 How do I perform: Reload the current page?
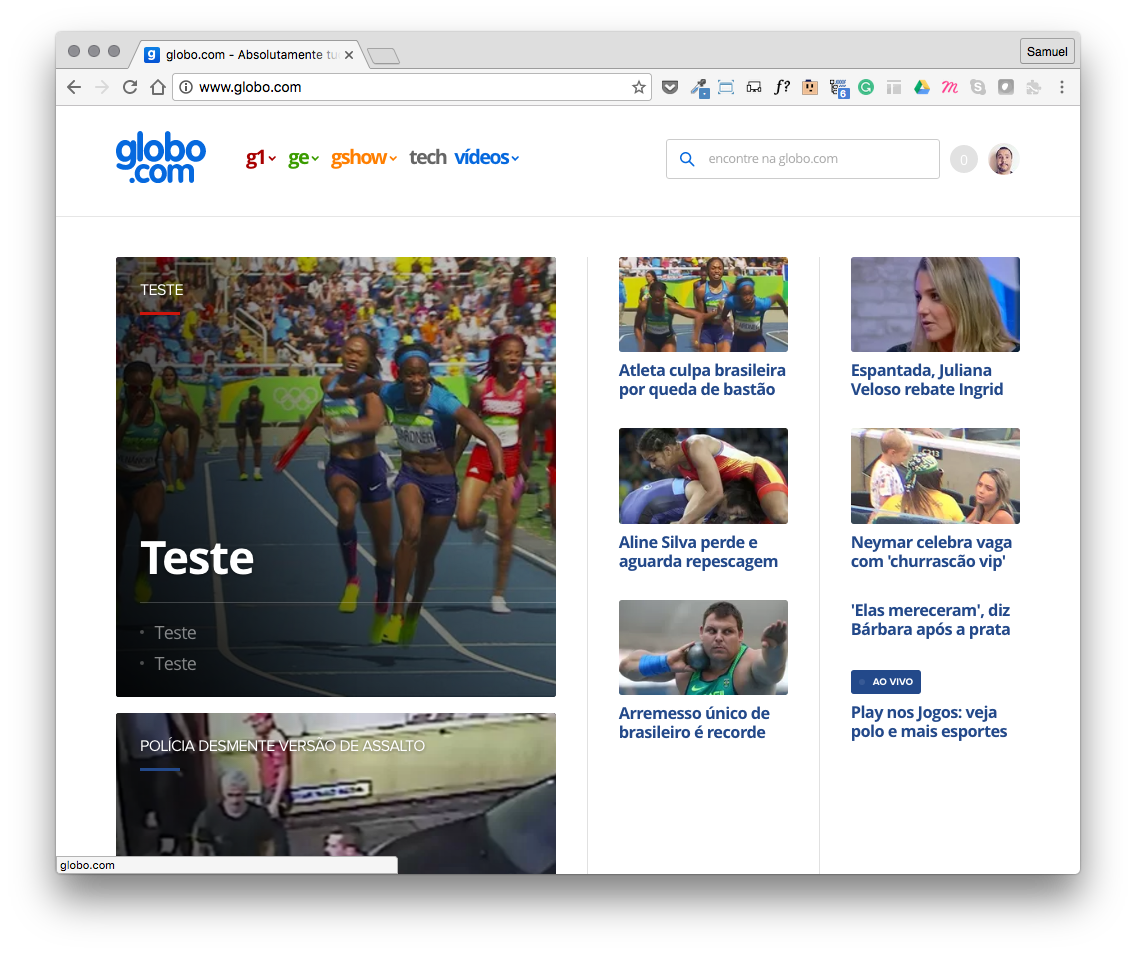(x=130, y=87)
